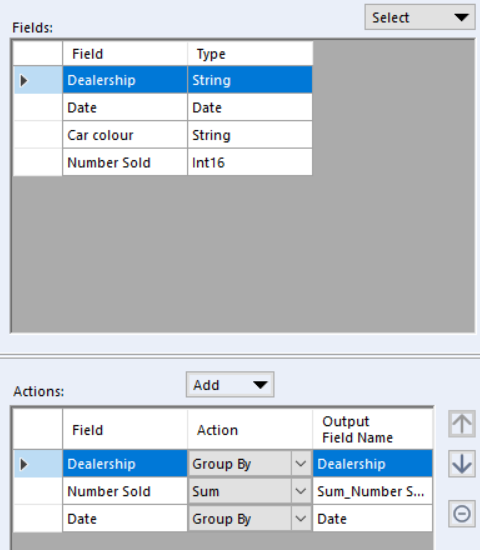Expand Group By dropdown for Date action

click(x=301, y=518)
